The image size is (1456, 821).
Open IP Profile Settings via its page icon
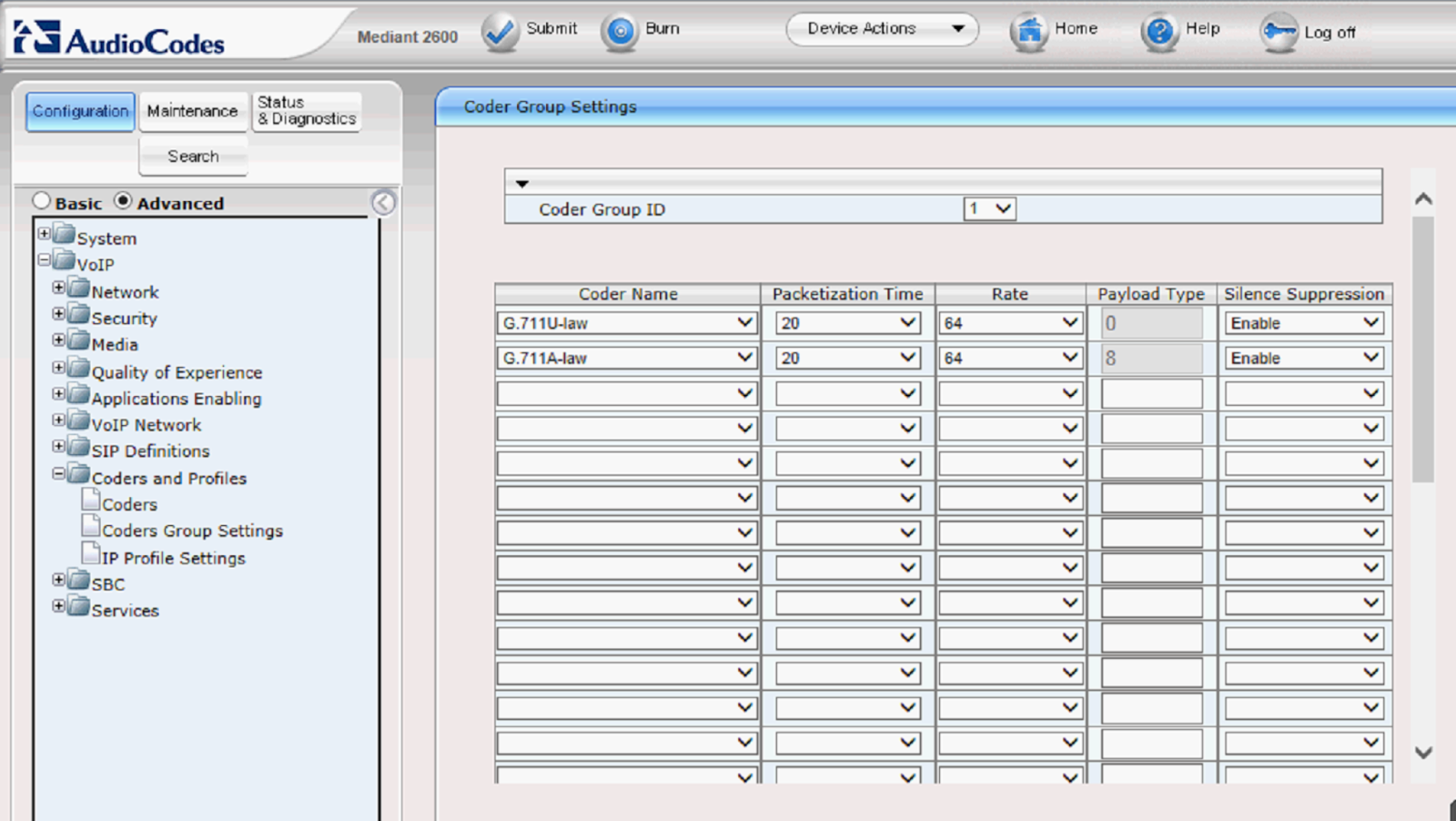89,552
